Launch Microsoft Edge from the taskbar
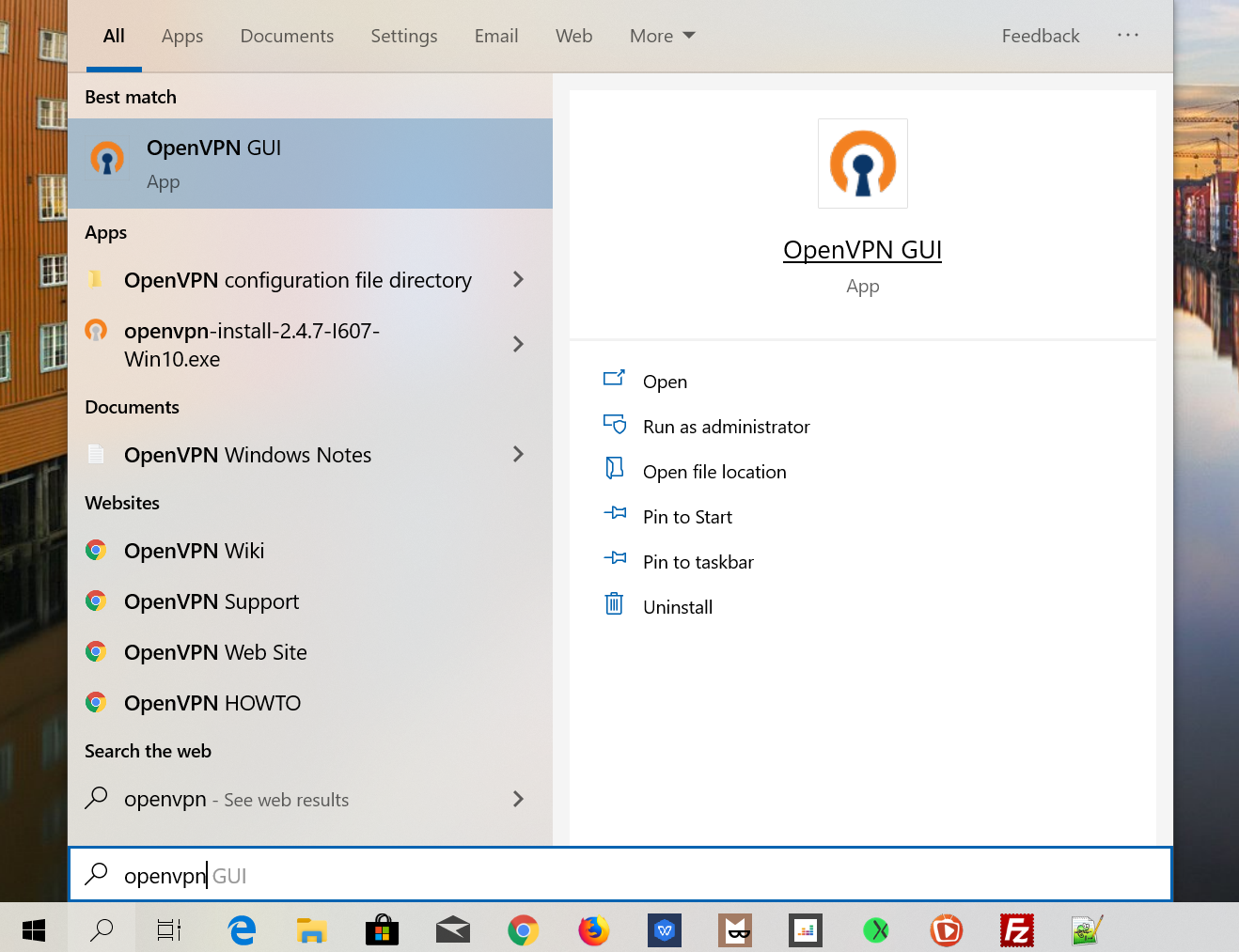Image resolution: width=1239 pixels, height=952 pixels. 241,929
